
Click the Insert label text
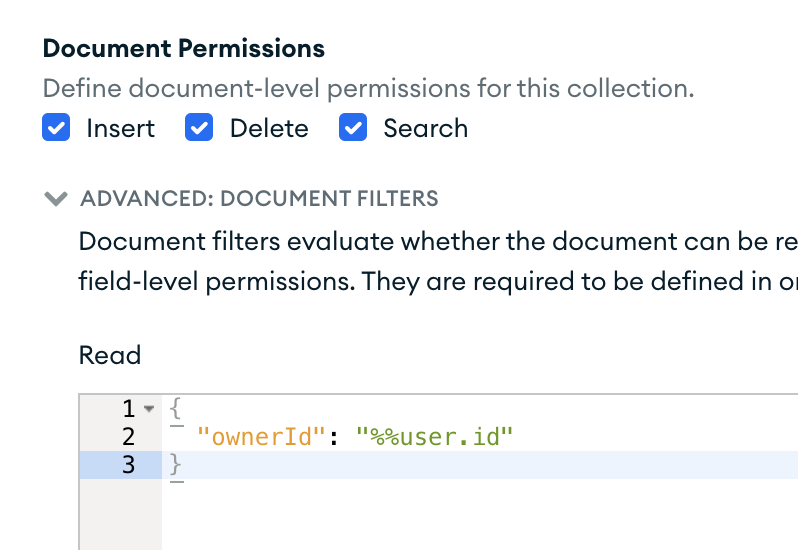click(120, 128)
